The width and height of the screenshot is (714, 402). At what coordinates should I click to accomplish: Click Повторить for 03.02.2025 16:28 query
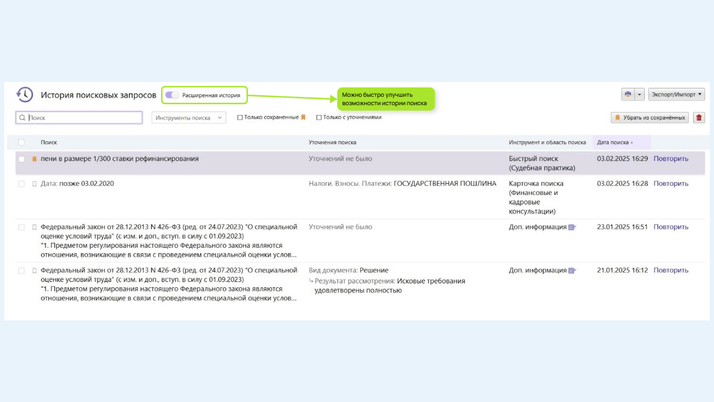(x=671, y=183)
